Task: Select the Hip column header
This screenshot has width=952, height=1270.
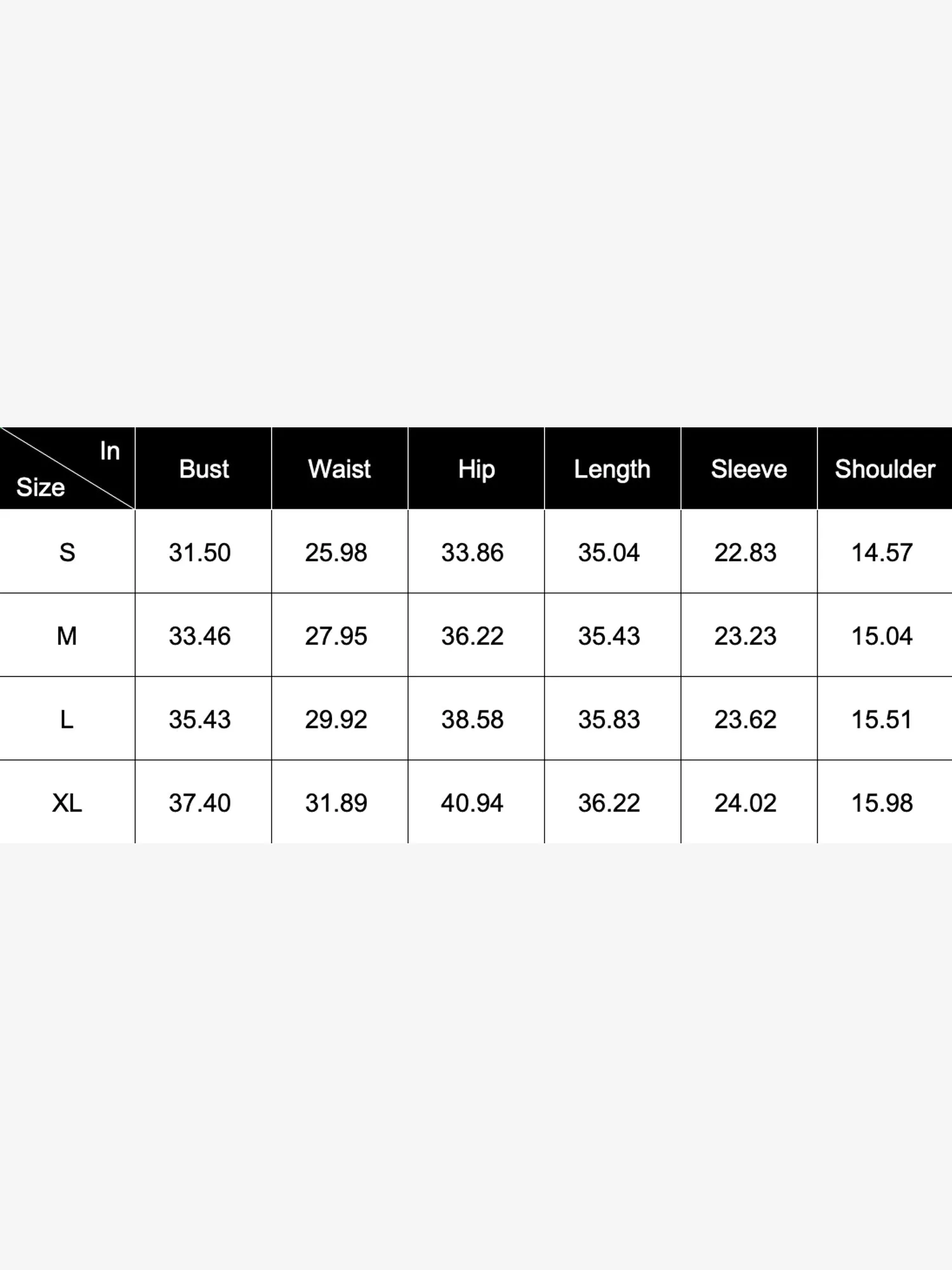Action: pos(476,469)
